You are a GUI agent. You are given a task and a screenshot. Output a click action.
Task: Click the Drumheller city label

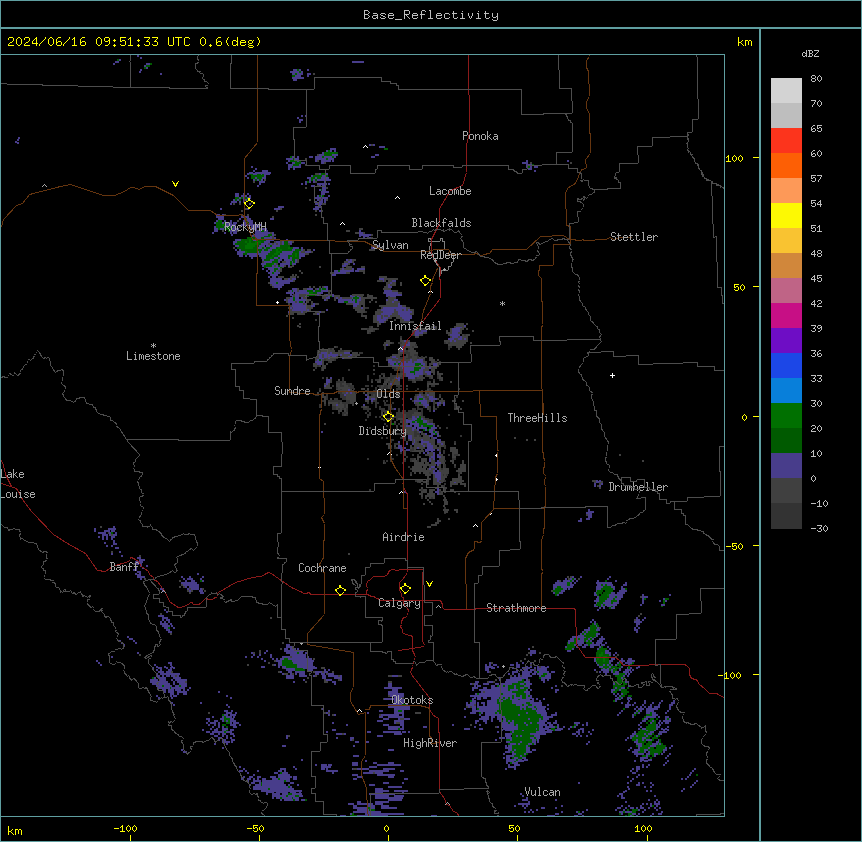tap(638, 487)
